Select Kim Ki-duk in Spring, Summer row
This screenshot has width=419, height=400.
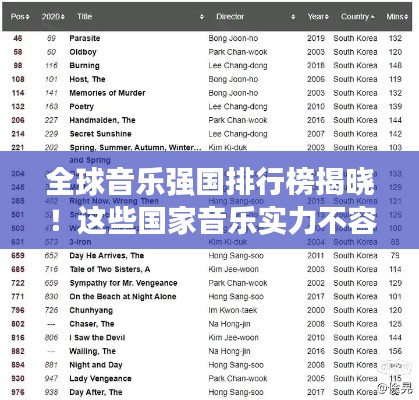coord(228,147)
